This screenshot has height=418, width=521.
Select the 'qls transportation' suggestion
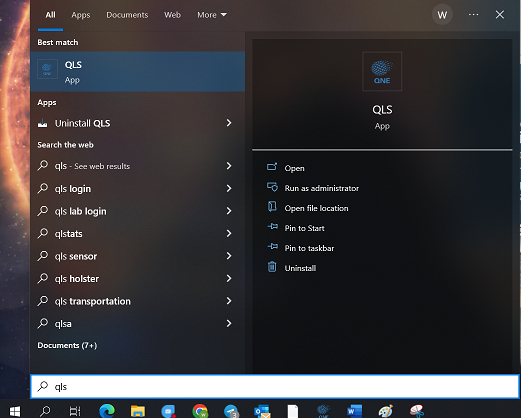137,301
